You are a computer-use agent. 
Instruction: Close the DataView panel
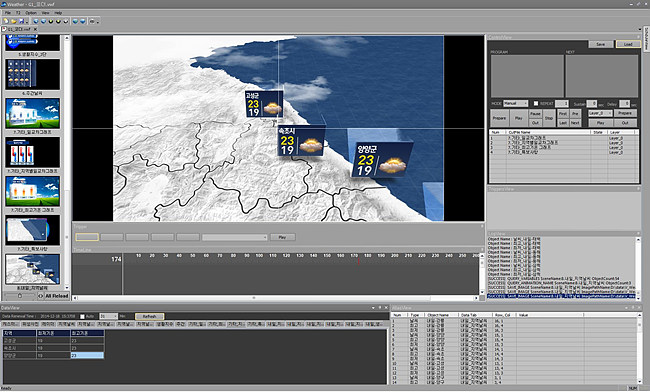tap(386, 308)
